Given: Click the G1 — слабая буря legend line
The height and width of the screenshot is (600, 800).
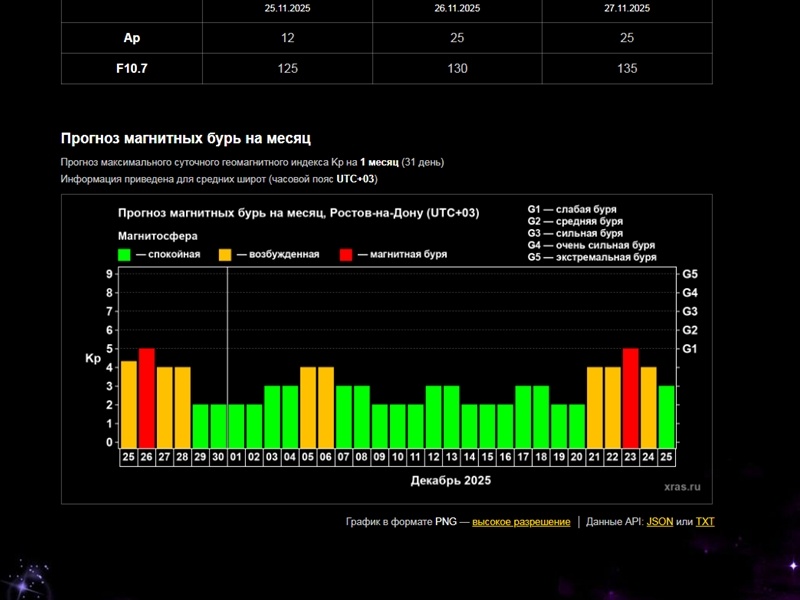Looking at the screenshot, I should [x=572, y=209].
